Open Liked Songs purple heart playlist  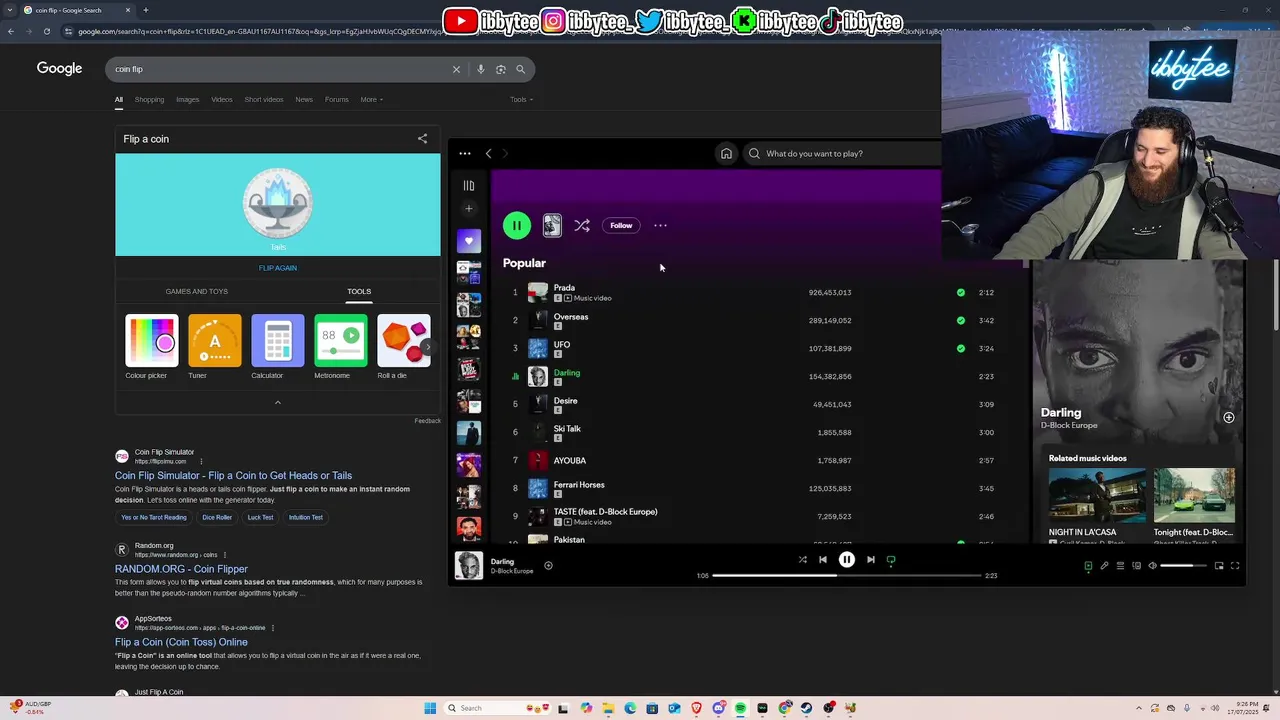(x=468, y=240)
